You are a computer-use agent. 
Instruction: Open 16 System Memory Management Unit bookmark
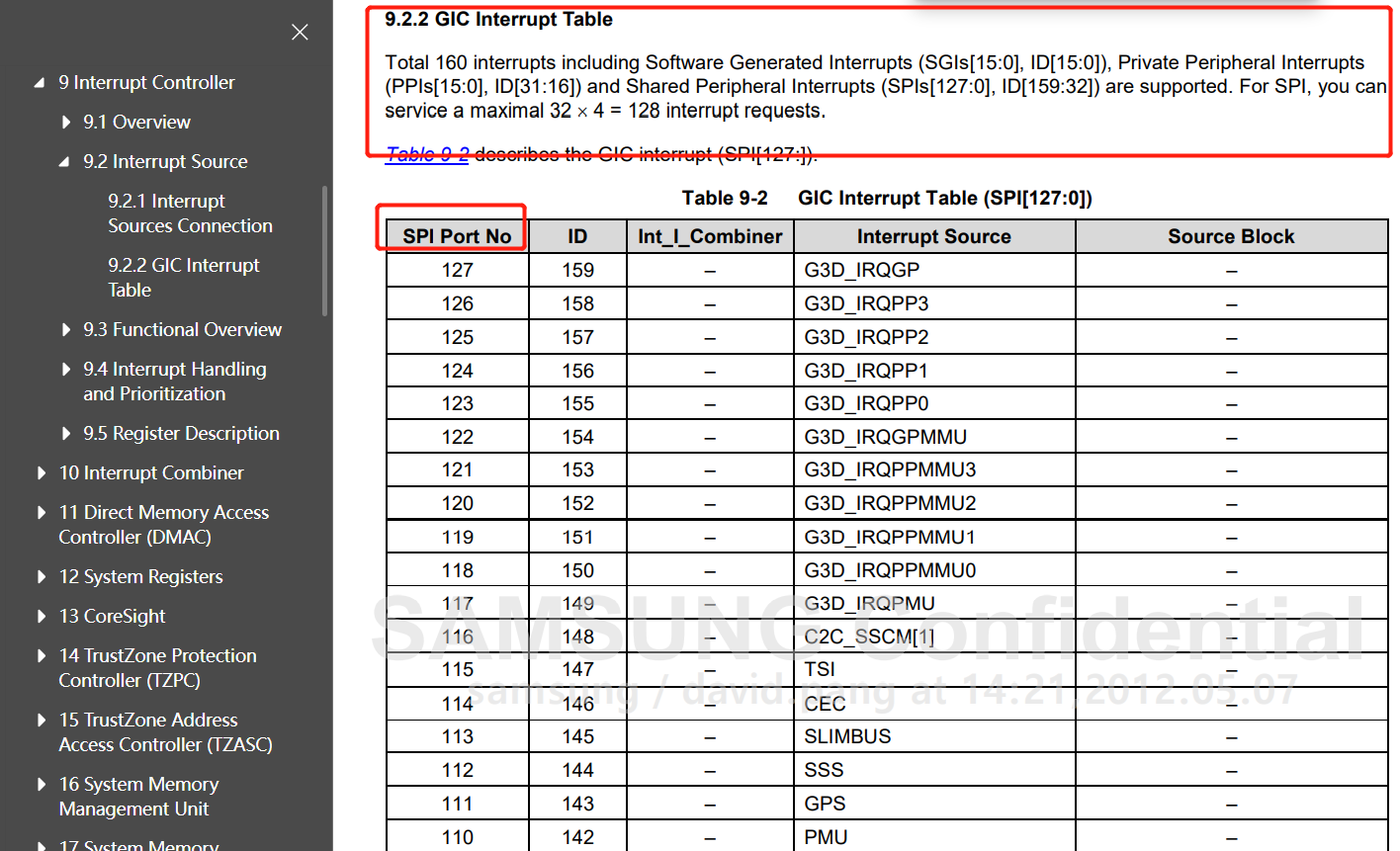pos(138,797)
